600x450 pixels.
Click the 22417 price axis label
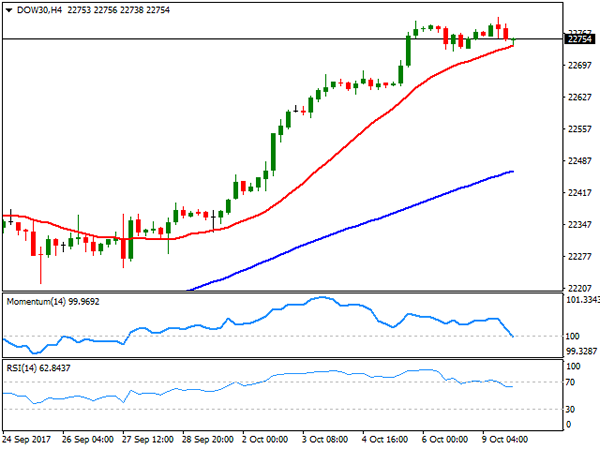(x=580, y=192)
